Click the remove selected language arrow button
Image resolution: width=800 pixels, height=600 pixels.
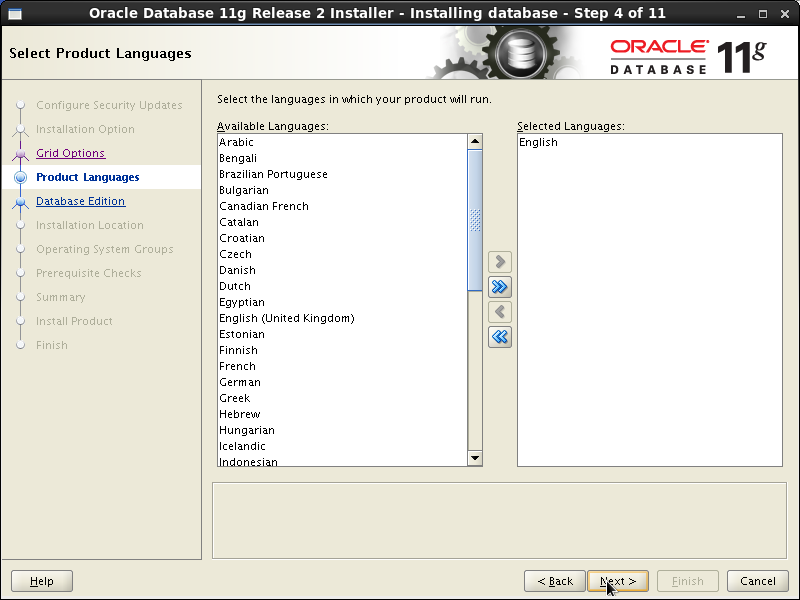[499, 312]
